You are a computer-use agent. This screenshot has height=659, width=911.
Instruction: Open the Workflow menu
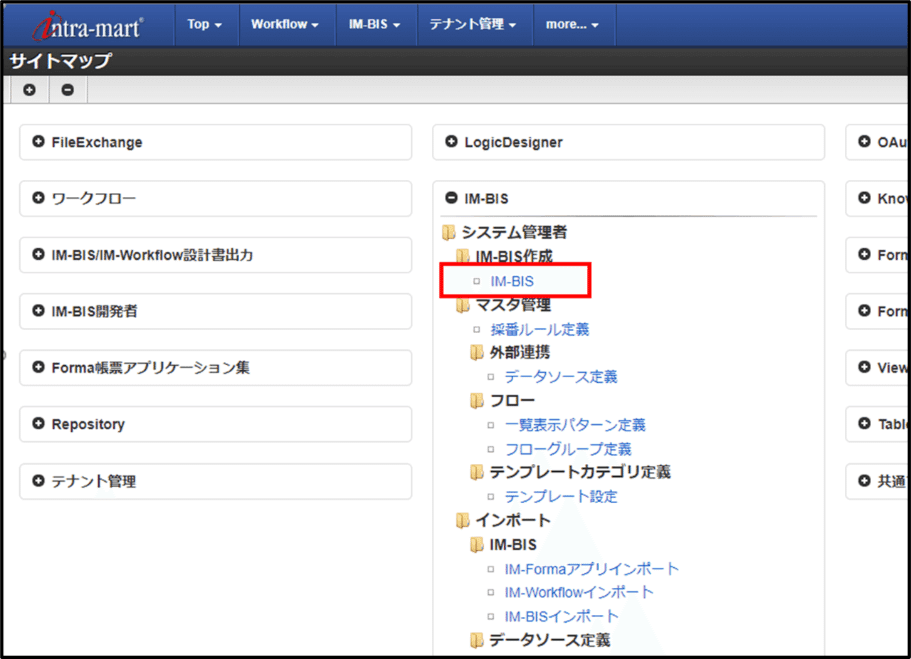(x=285, y=24)
